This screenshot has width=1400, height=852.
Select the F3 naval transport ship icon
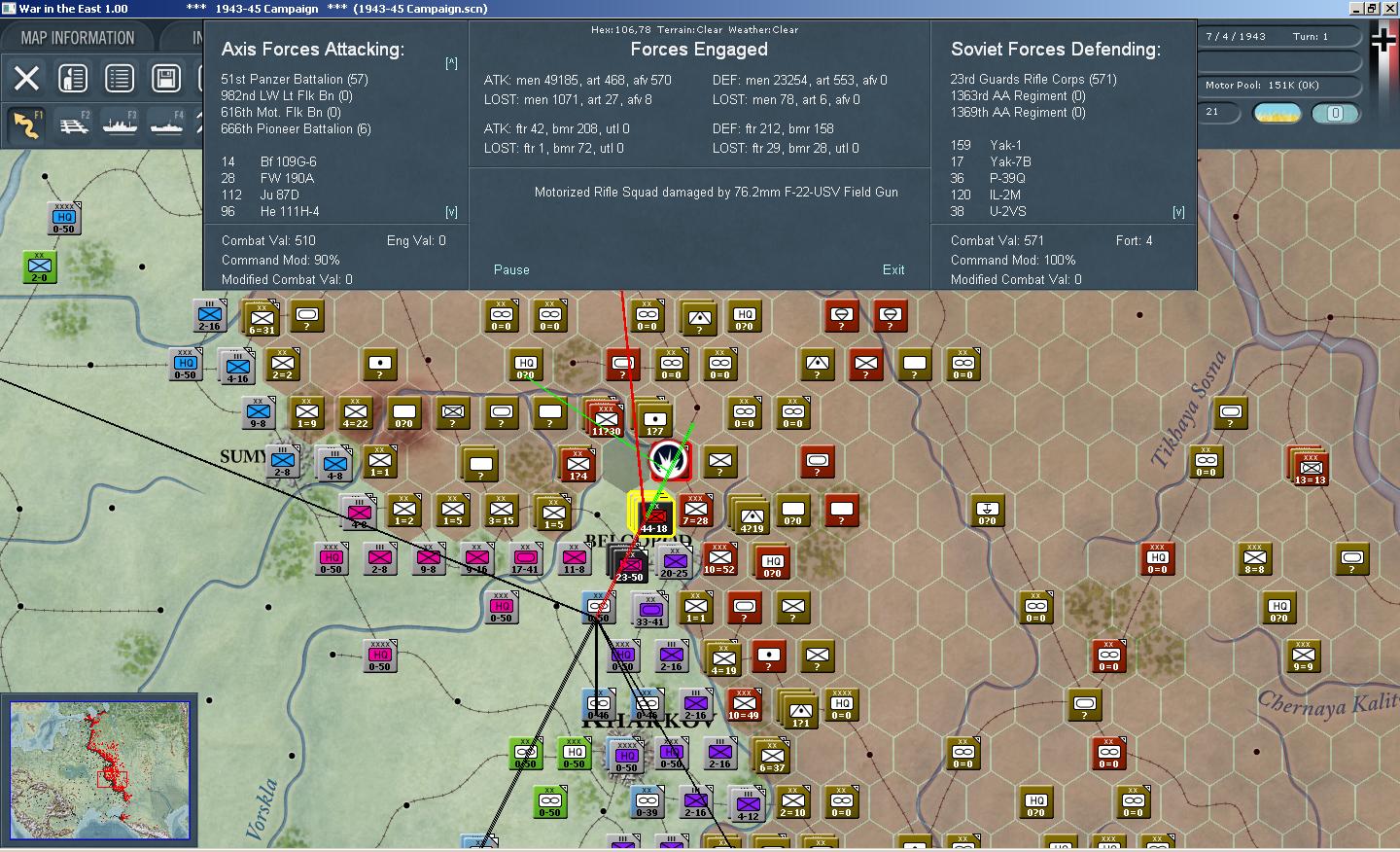[121, 124]
